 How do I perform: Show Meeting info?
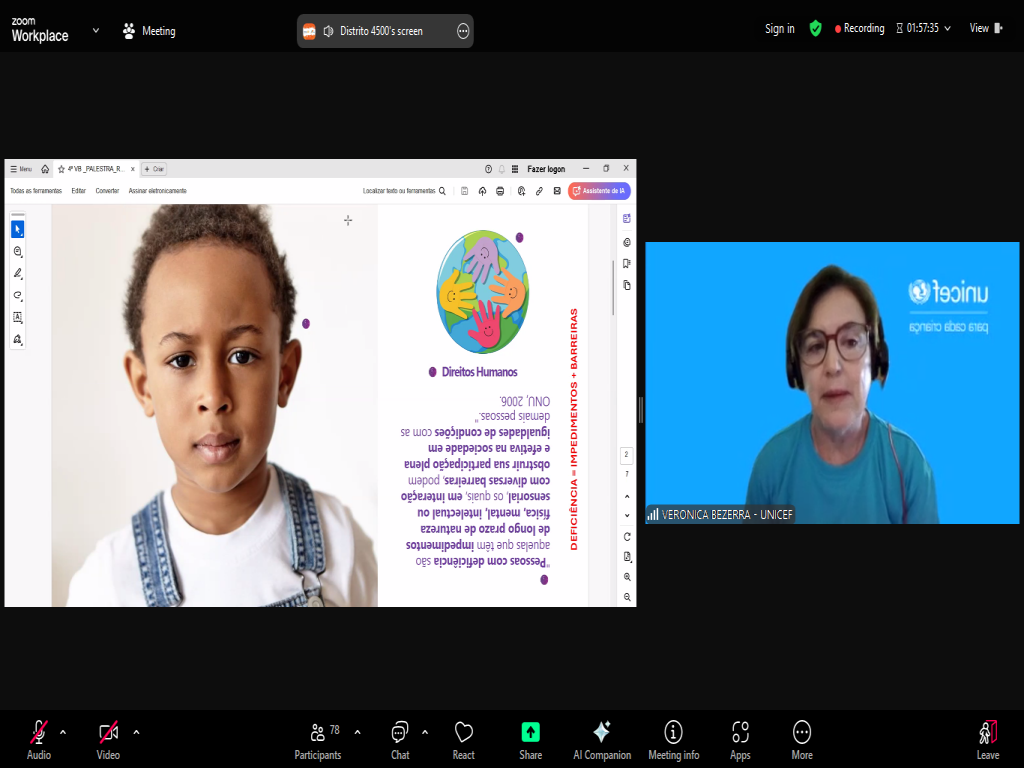coord(673,739)
